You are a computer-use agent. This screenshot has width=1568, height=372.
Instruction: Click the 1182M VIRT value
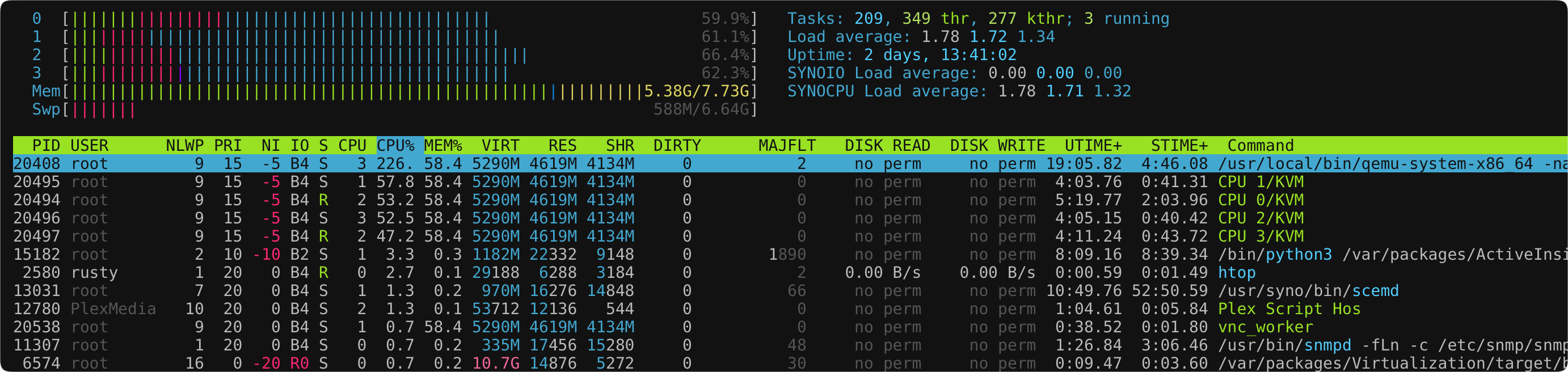click(x=495, y=255)
